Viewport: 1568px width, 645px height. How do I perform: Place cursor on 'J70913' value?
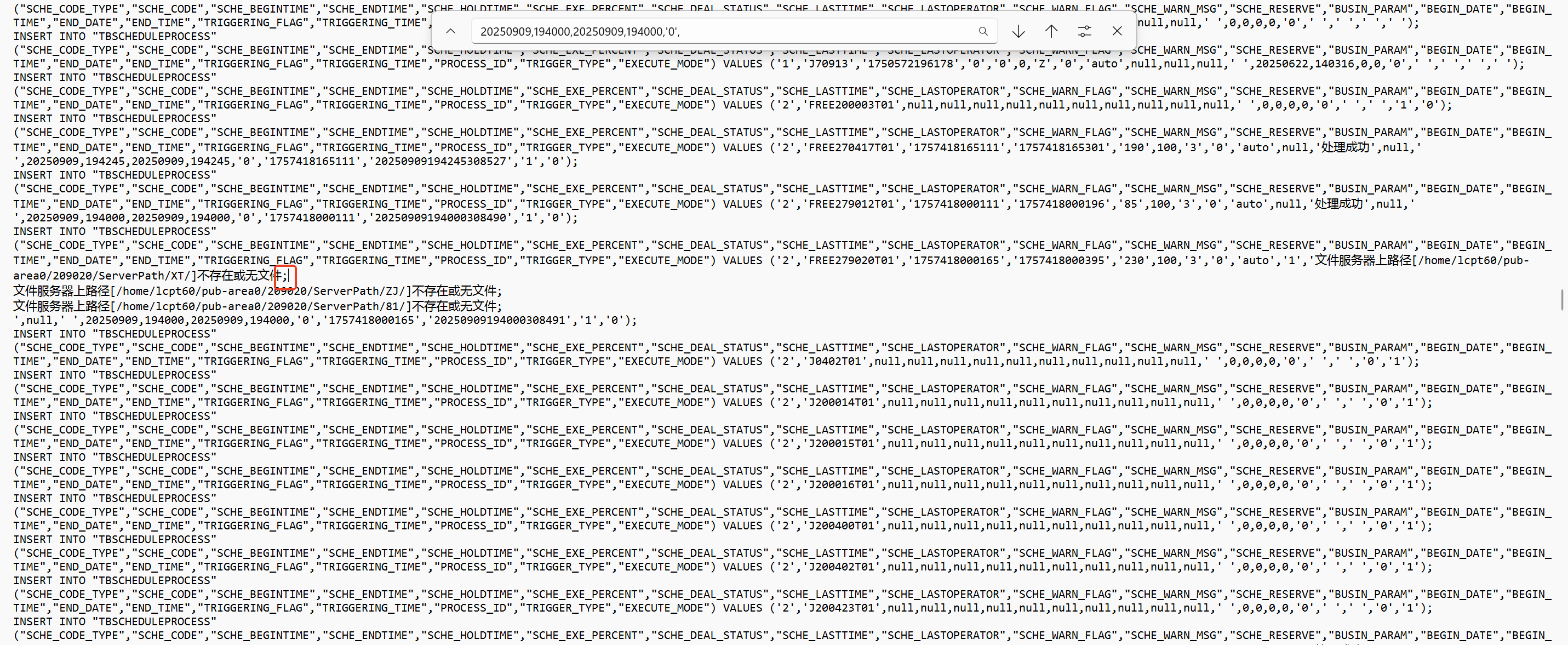click(x=827, y=64)
